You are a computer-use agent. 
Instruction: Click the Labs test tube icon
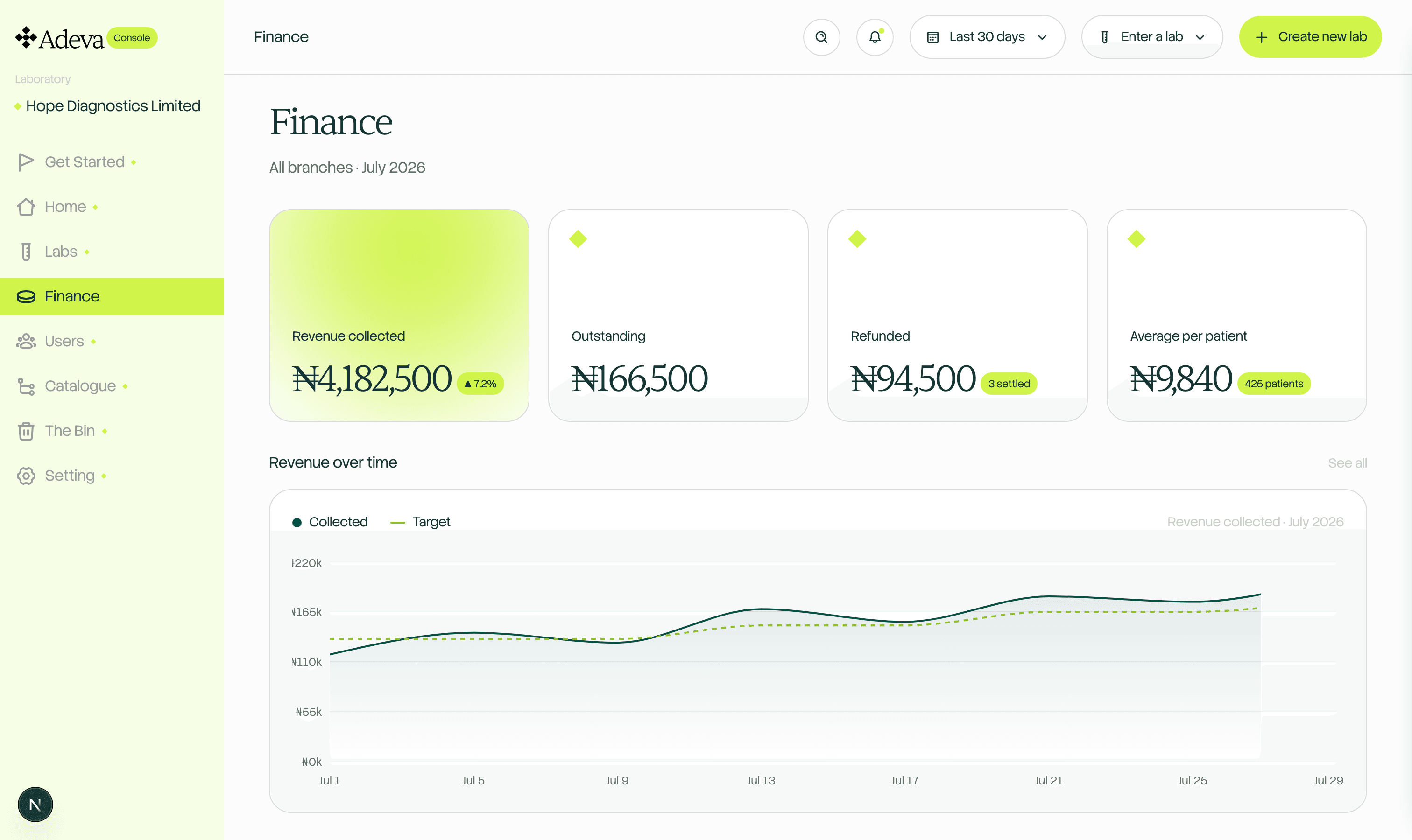click(x=26, y=252)
